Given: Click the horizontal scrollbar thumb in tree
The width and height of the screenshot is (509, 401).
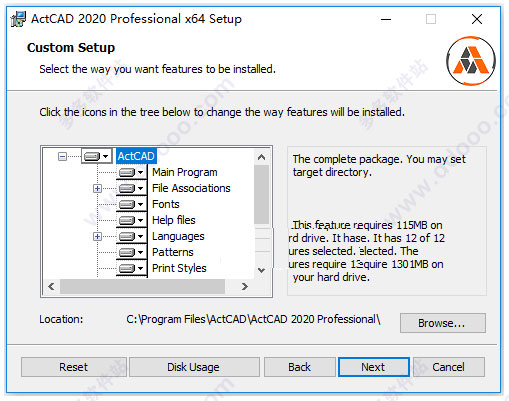Looking at the screenshot, I should (x=142, y=286).
